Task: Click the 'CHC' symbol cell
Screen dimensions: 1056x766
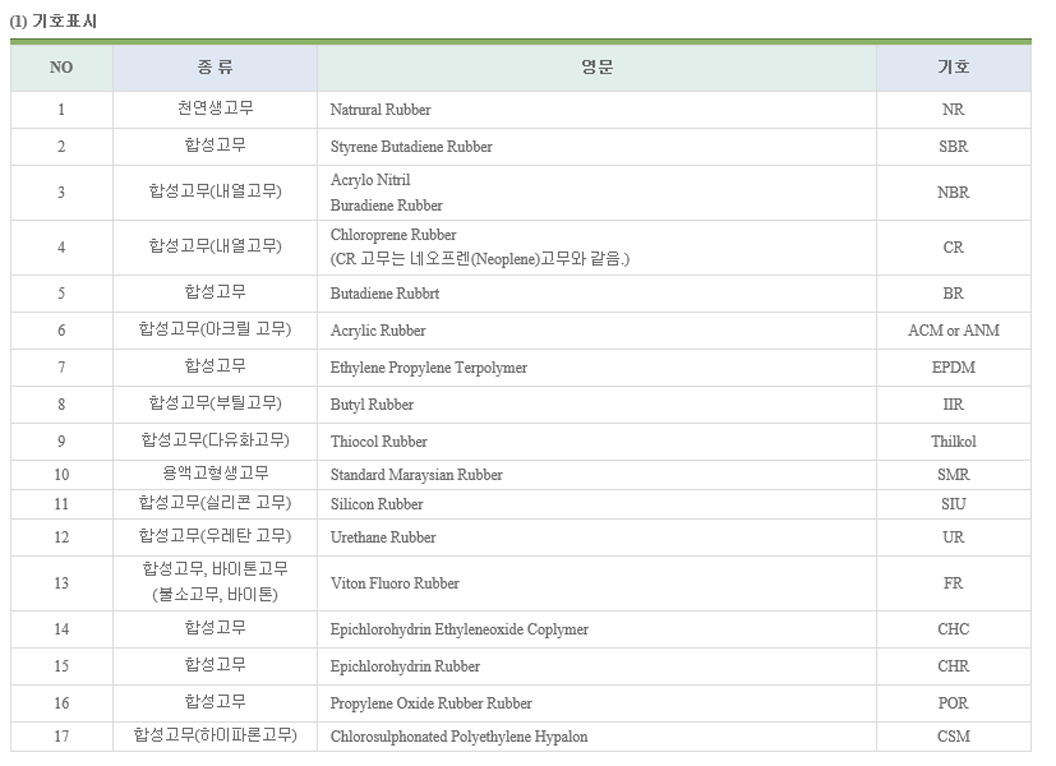Action: (x=953, y=629)
